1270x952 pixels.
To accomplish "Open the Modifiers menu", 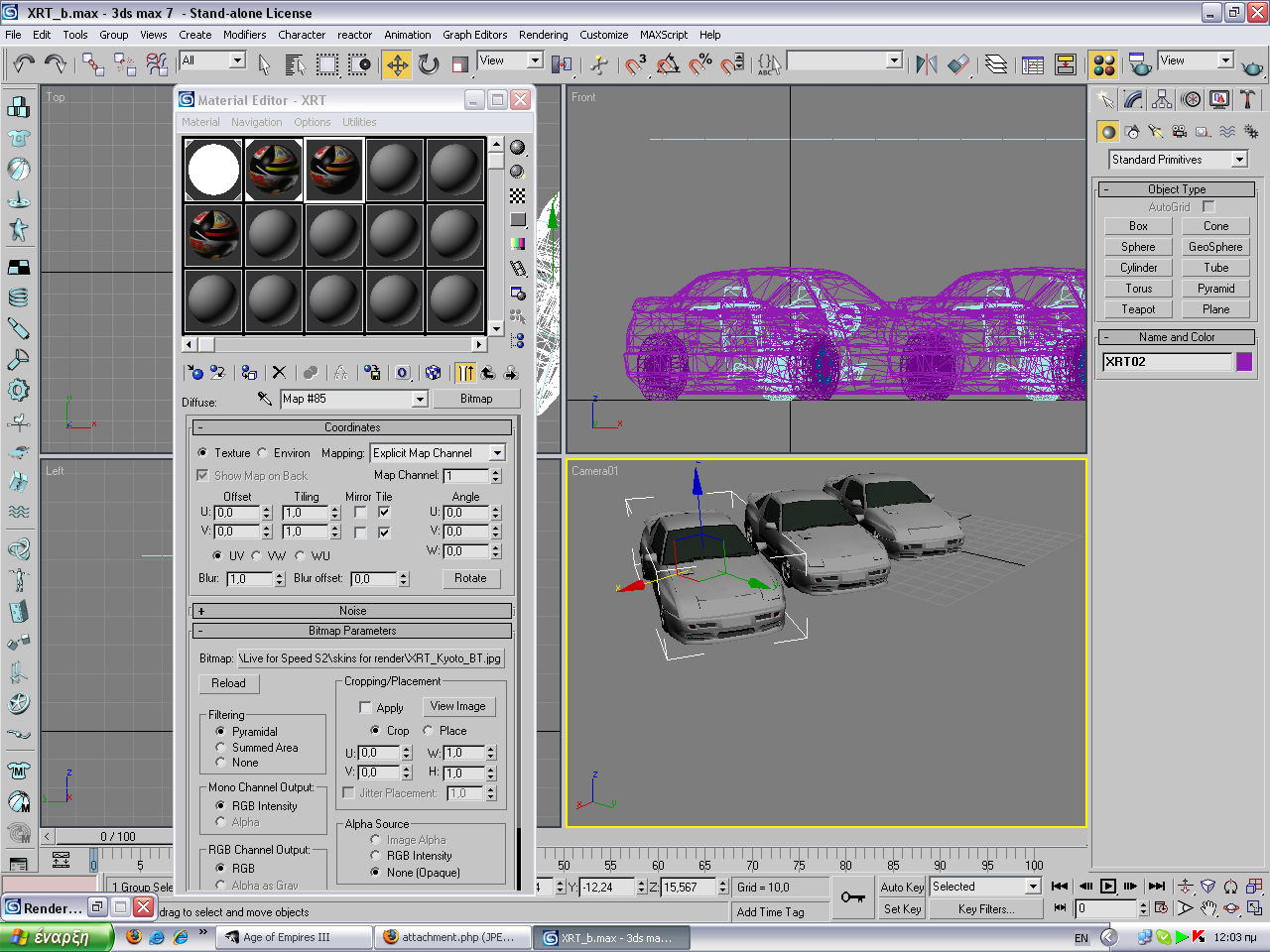I will (x=244, y=35).
